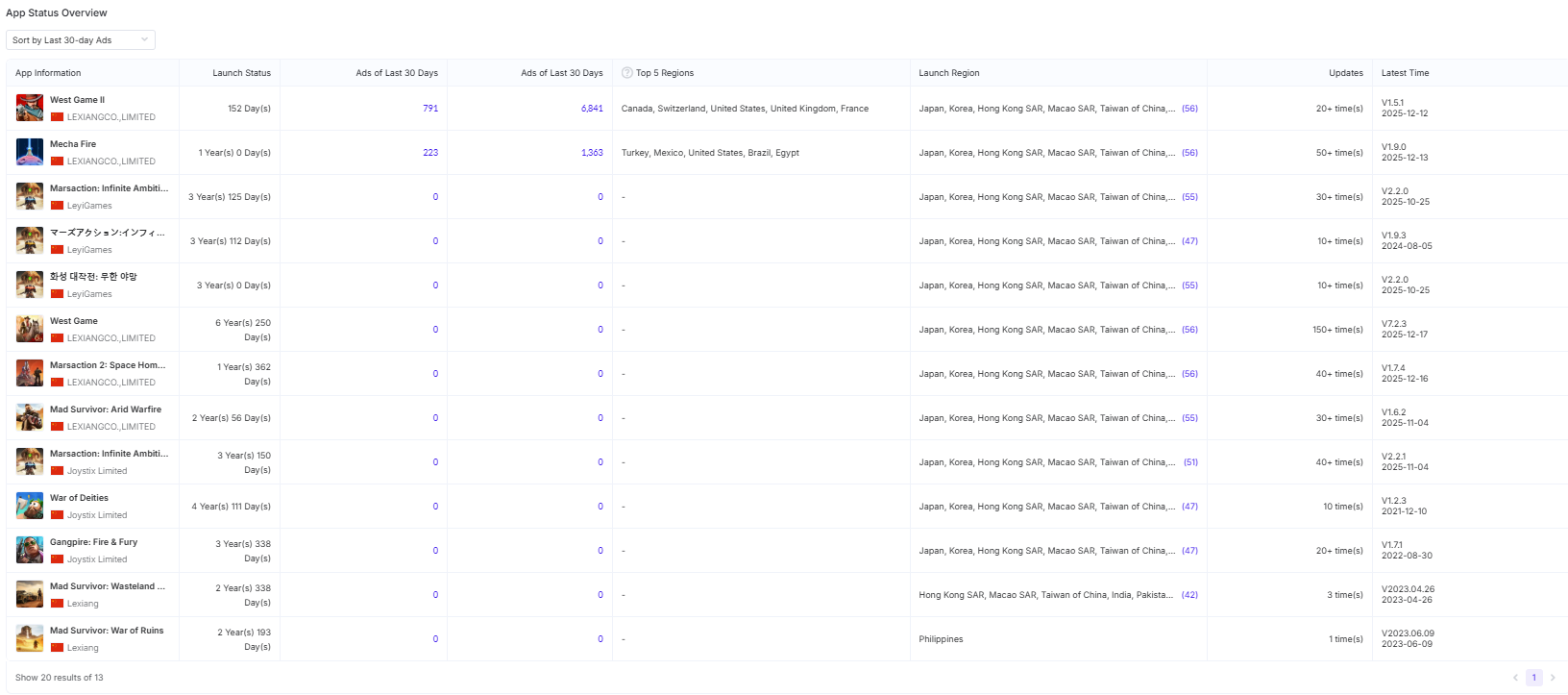The image size is (1568, 695).
Task: Click the Mad Survivor: War of Ruins icon
Action: point(30,638)
